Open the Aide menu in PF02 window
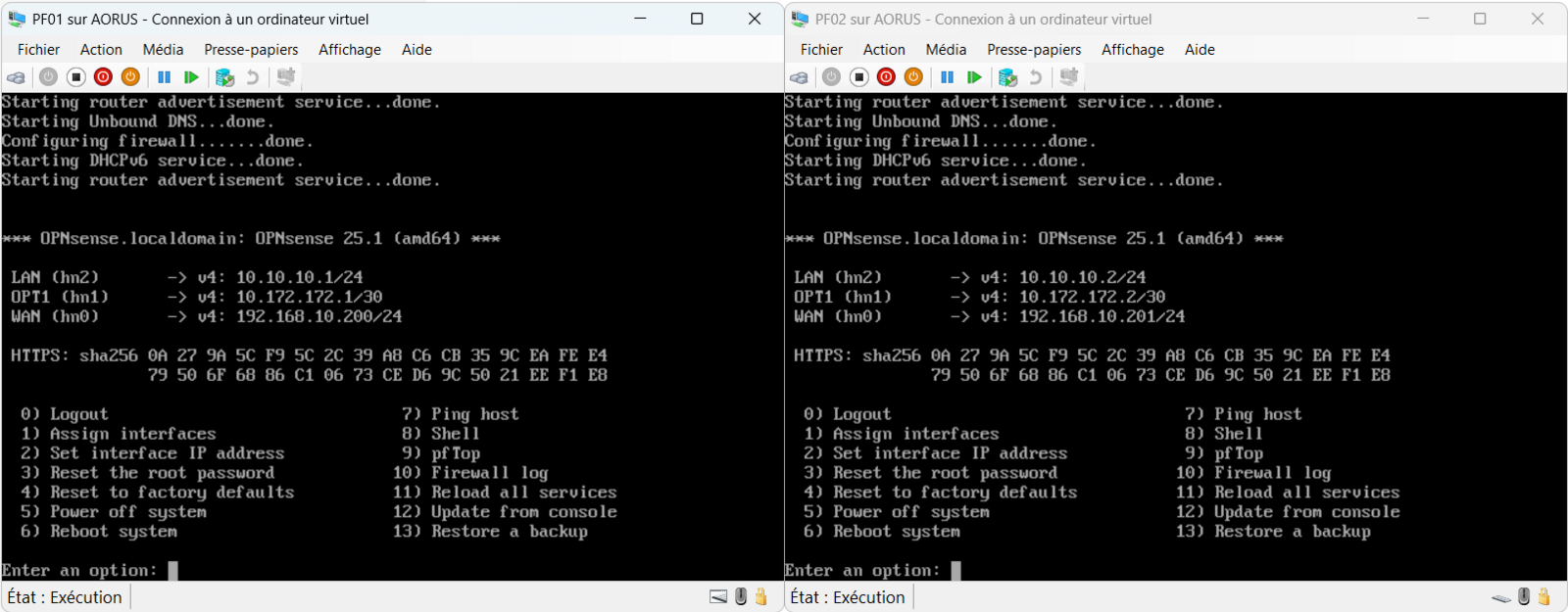 1199,50
